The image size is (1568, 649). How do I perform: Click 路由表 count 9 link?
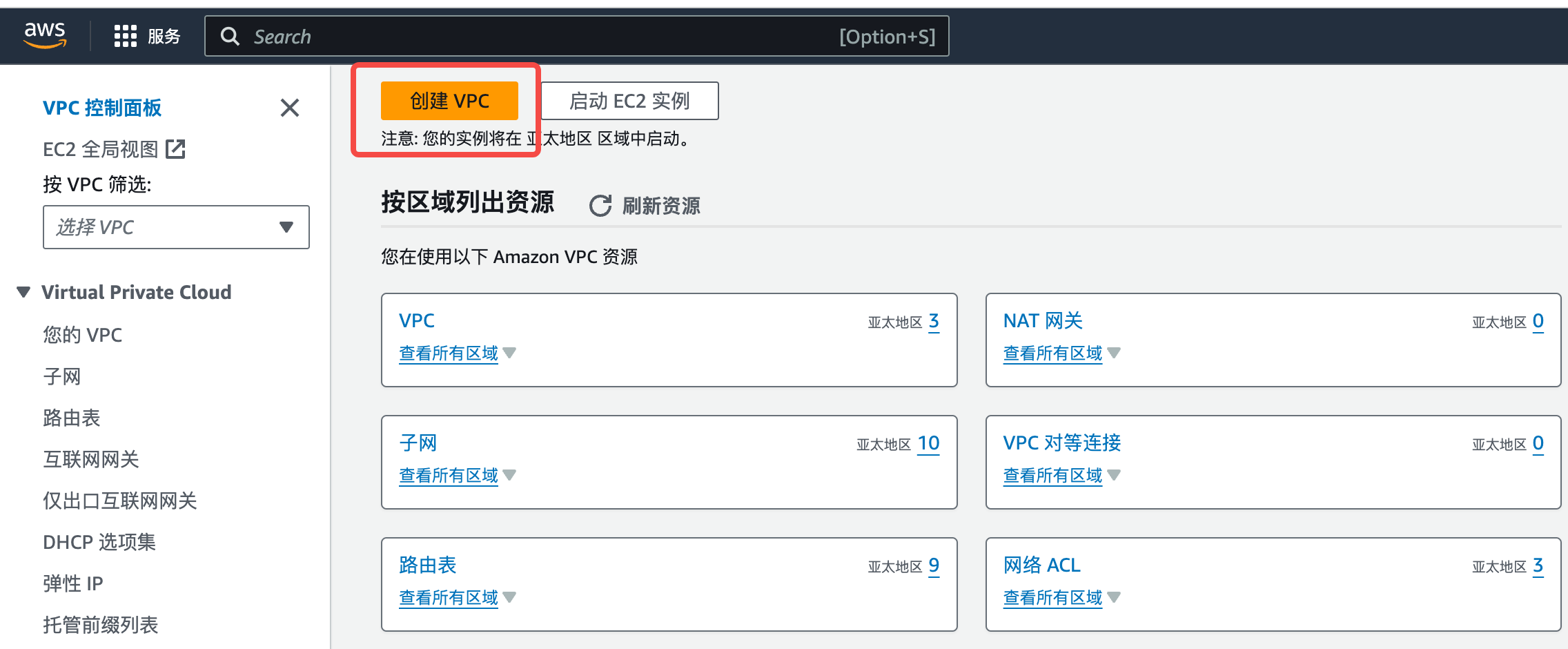pyautogui.click(x=934, y=565)
